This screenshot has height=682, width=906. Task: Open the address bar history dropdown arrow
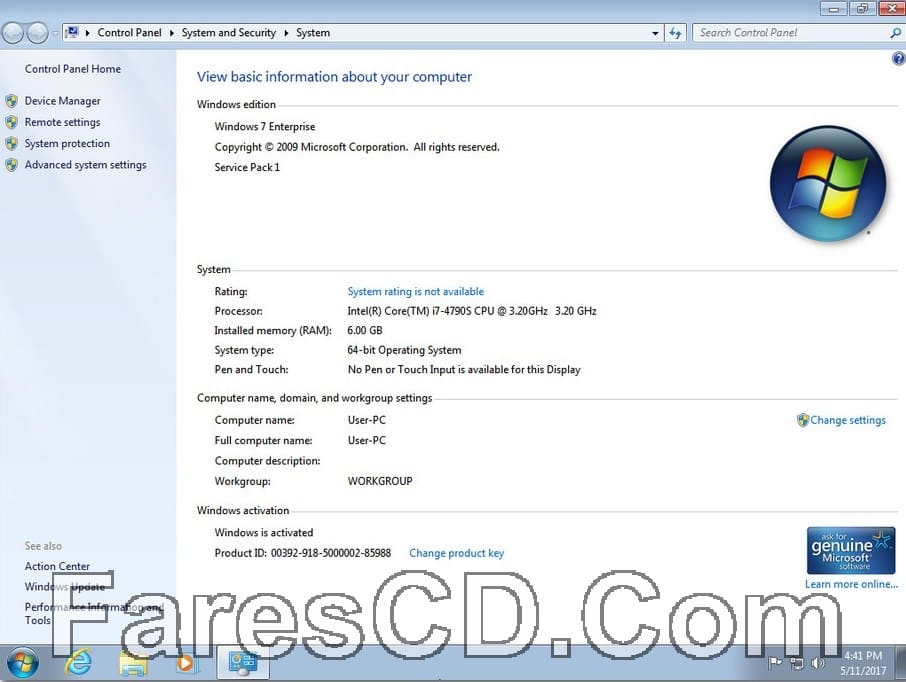click(x=655, y=34)
